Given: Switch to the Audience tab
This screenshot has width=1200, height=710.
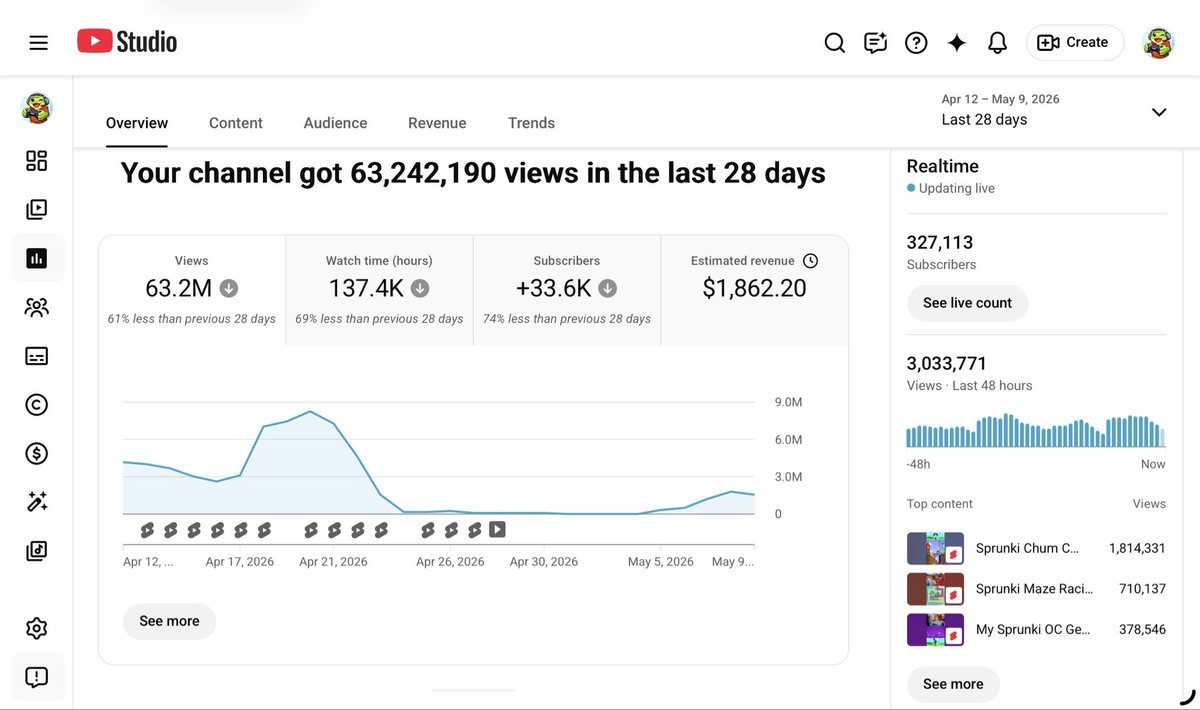Looking at the screenshot, I should click(x=335, y=123).
